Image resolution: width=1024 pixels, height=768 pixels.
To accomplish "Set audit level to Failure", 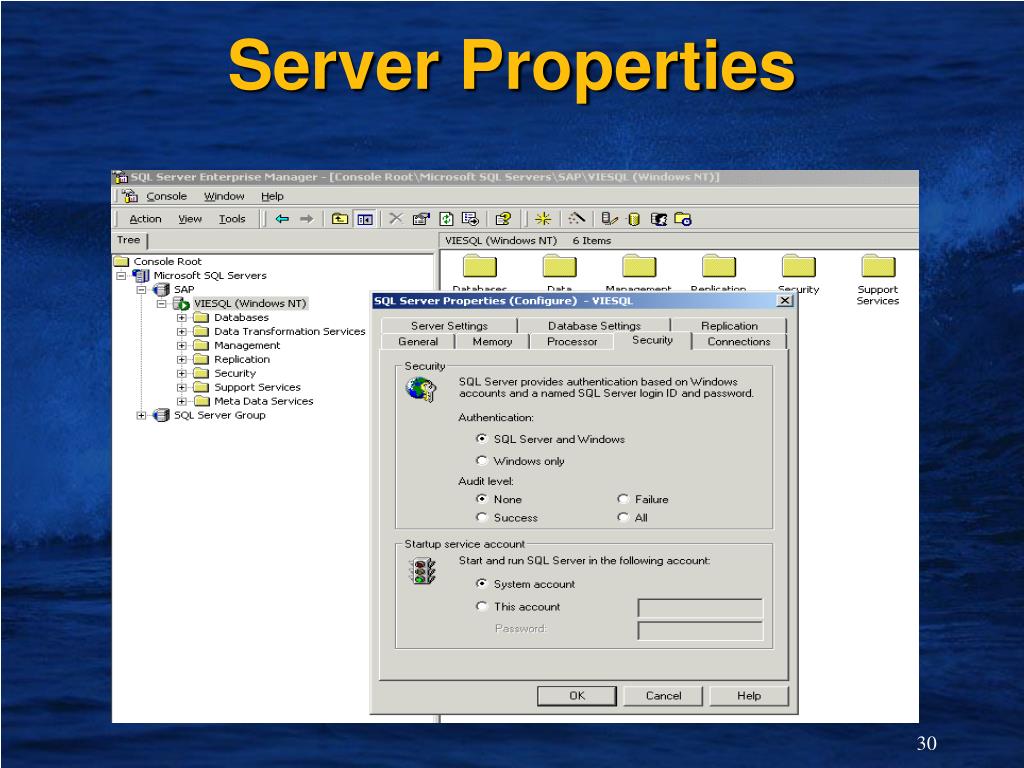I will coord(623,499).
